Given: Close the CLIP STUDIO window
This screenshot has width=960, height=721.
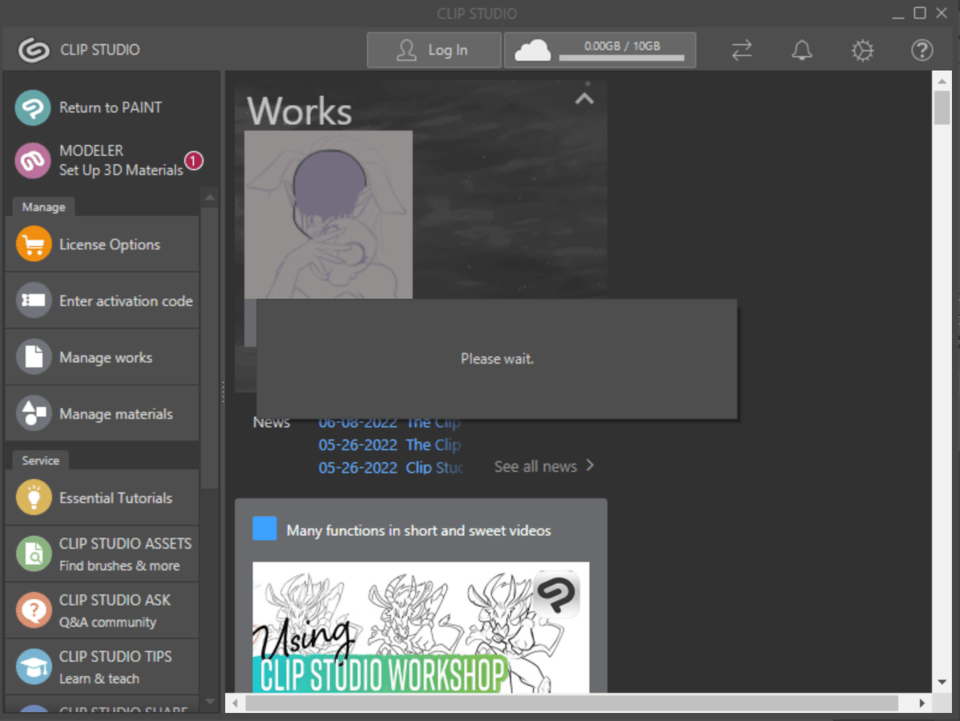Looking at the screenshot, I should click(942, 13).
